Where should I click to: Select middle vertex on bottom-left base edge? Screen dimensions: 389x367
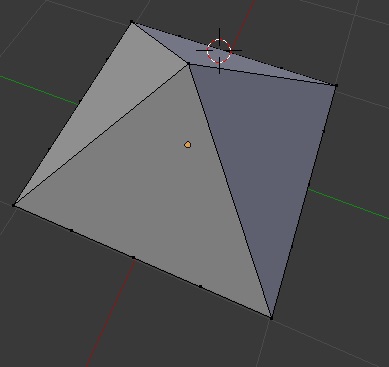(x=134, y=257)
